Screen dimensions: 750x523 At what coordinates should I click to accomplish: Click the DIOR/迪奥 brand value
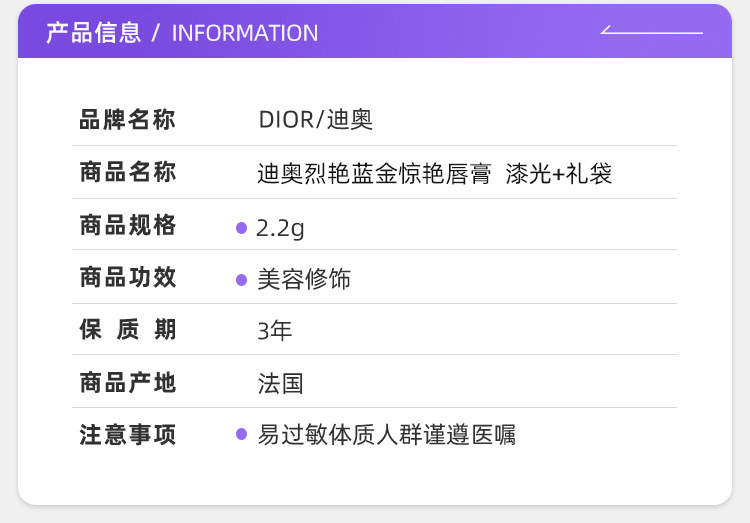(315, 121)
